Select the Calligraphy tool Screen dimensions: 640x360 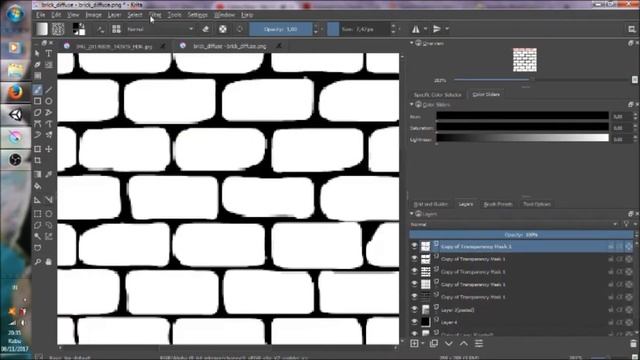click(38, 64)
